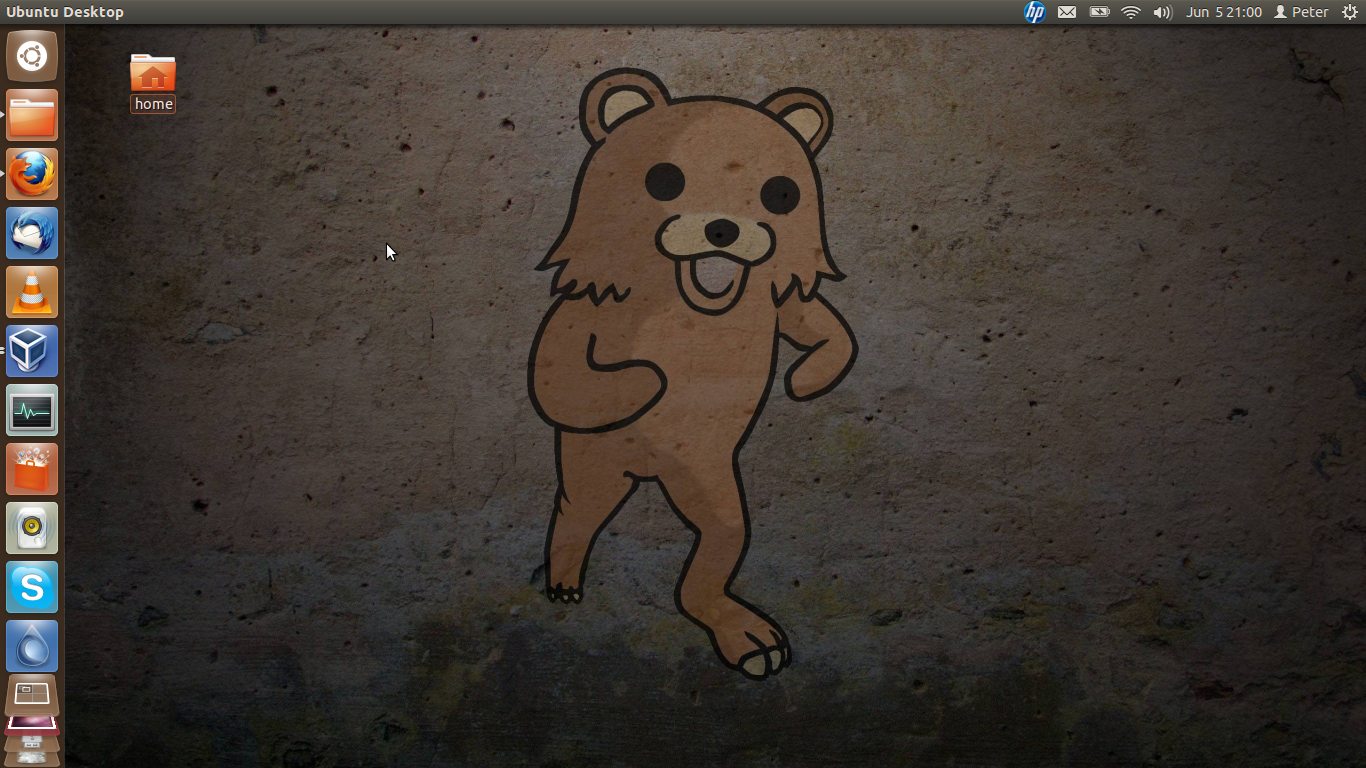Open the session power gear menu
The width and height of the screenshot is (1366, 768).
pyautogui.click(x=1349, y=12)
